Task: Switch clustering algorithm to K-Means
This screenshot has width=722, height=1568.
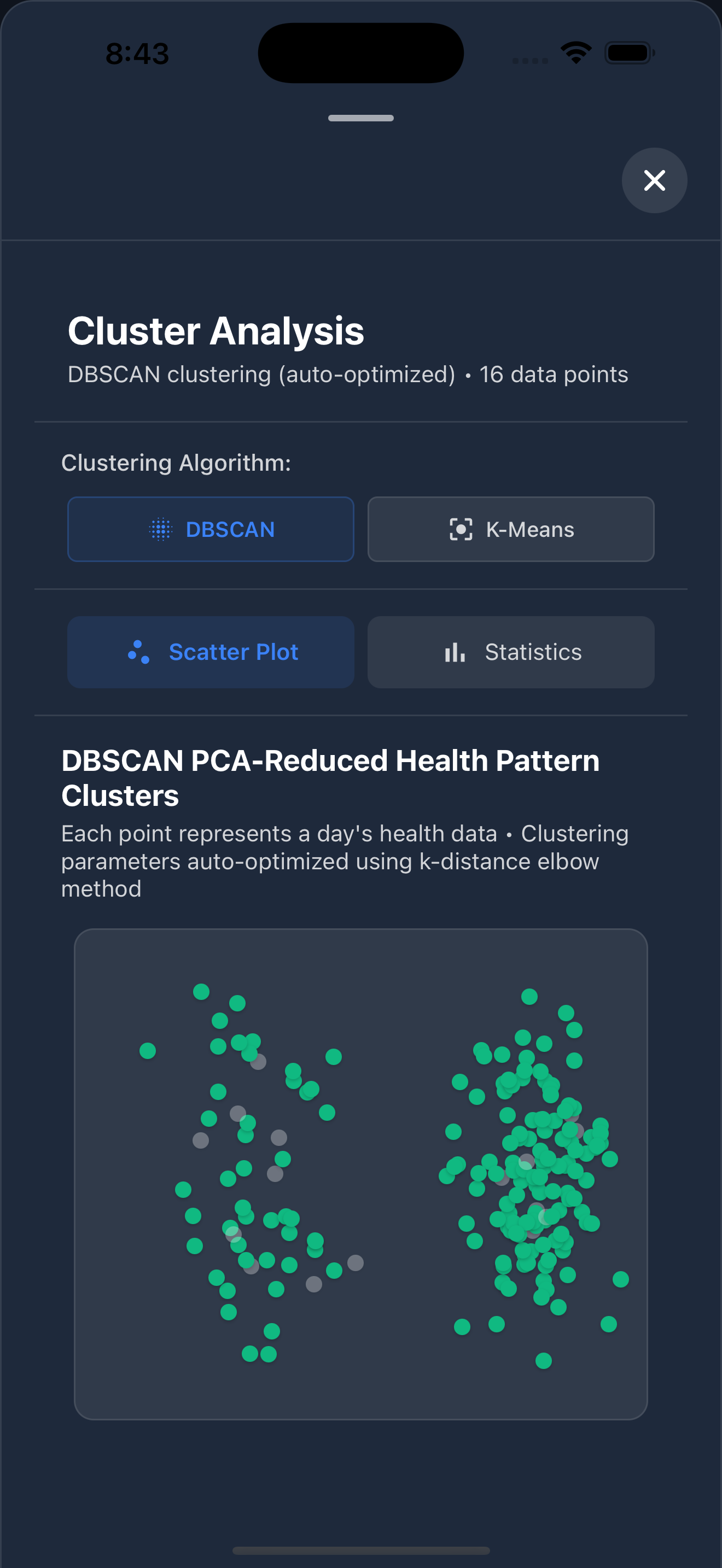Action: (511, 529)
